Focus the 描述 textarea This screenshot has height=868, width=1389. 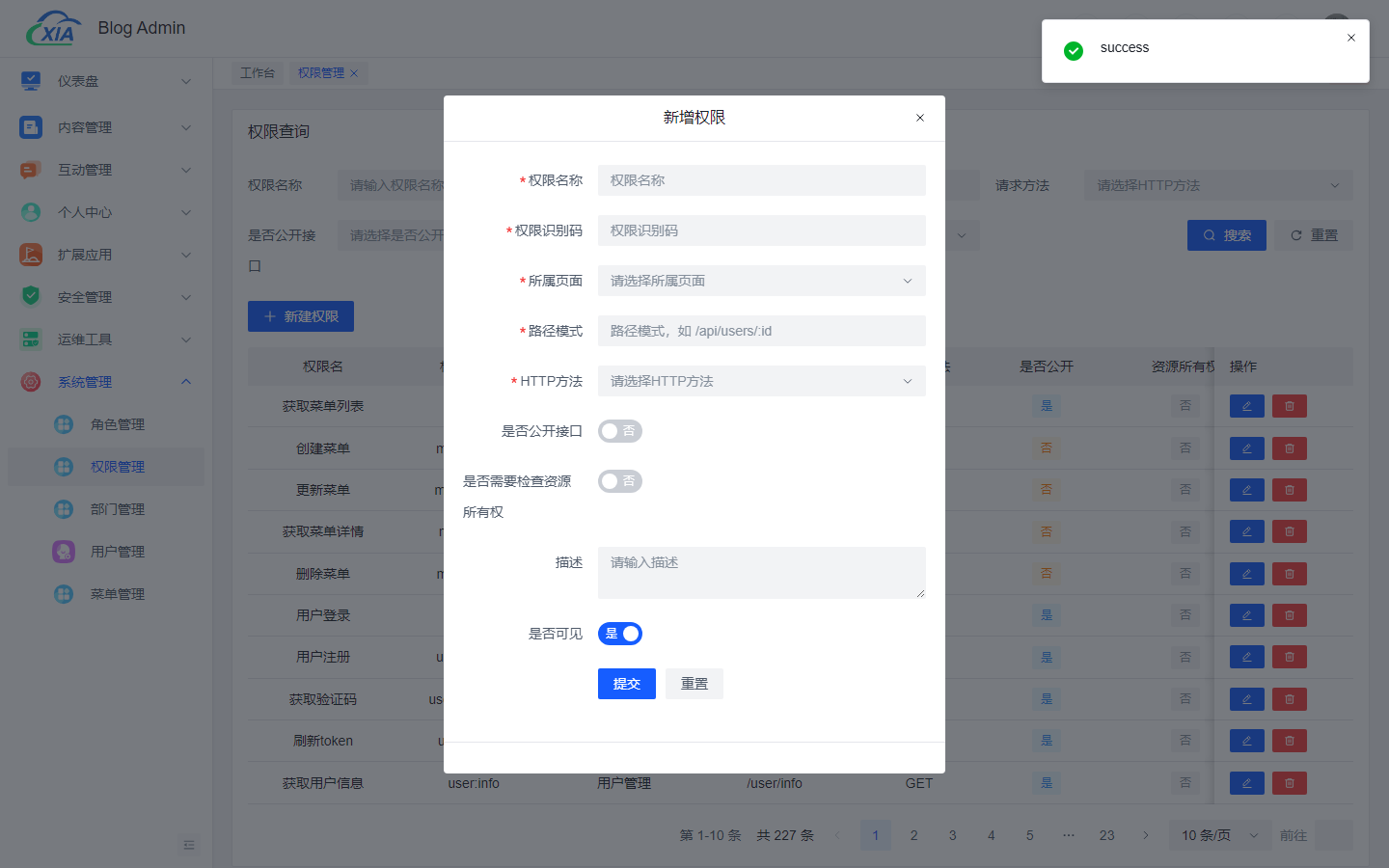(762, 573)
